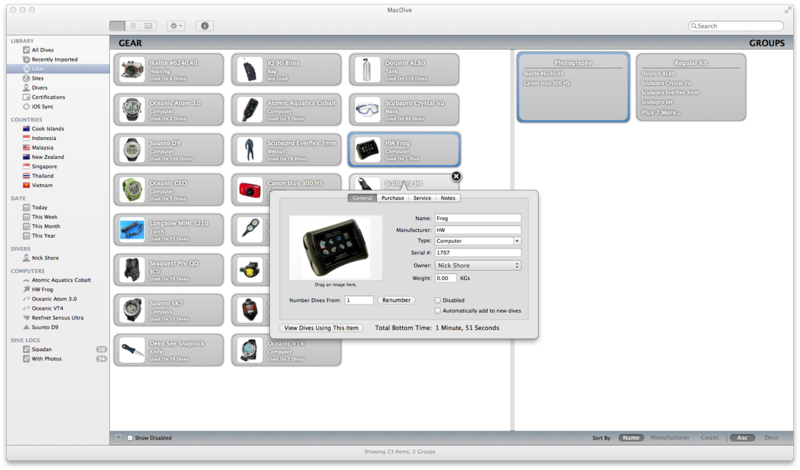Select the Photography group card

pyautogui.click(x=573, y=87)
